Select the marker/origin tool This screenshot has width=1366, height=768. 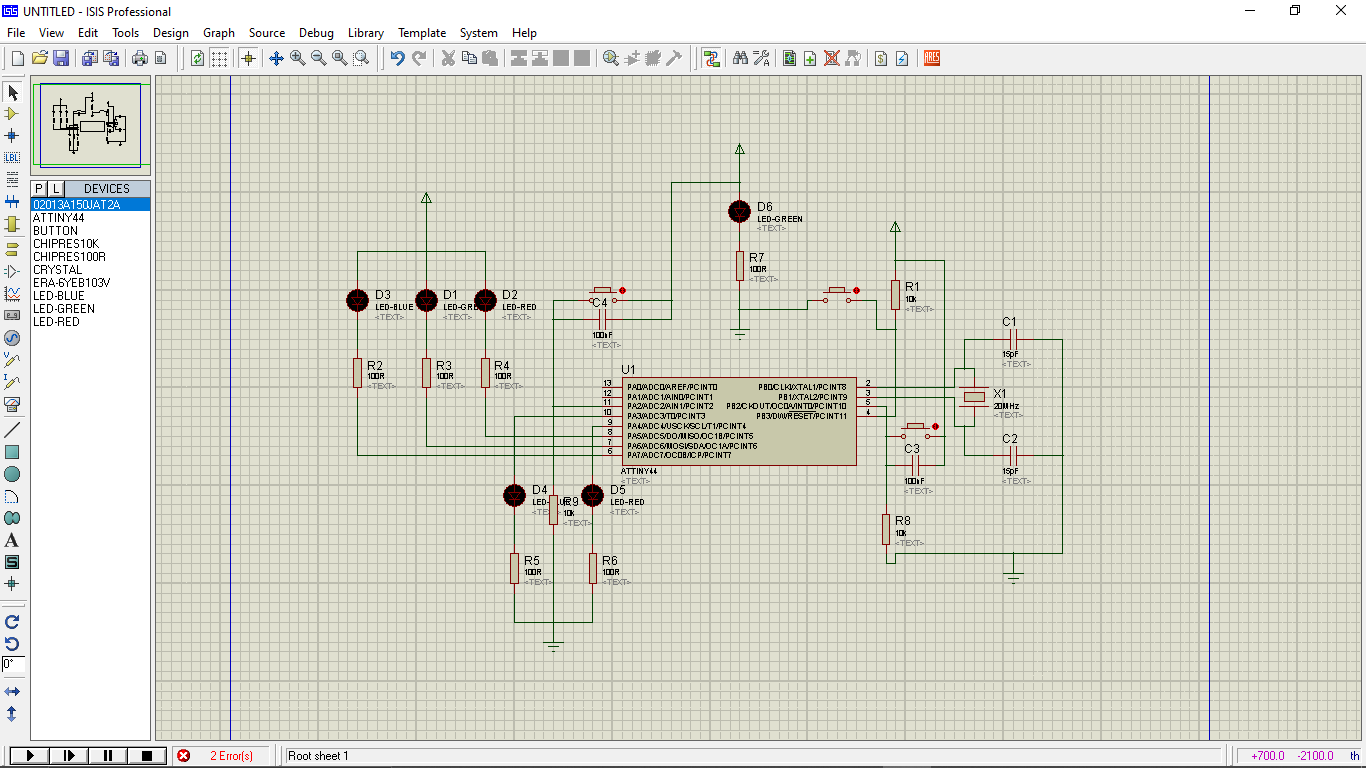click(12, 583)
